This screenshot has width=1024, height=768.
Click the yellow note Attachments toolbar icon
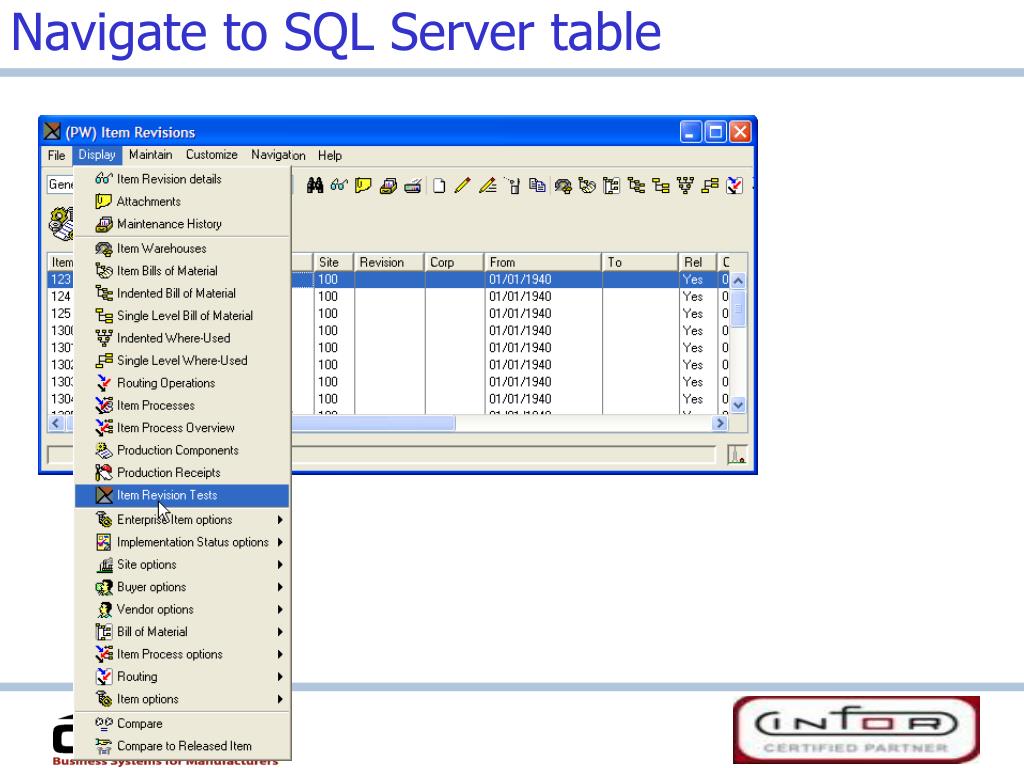click(x=363, y=185)
